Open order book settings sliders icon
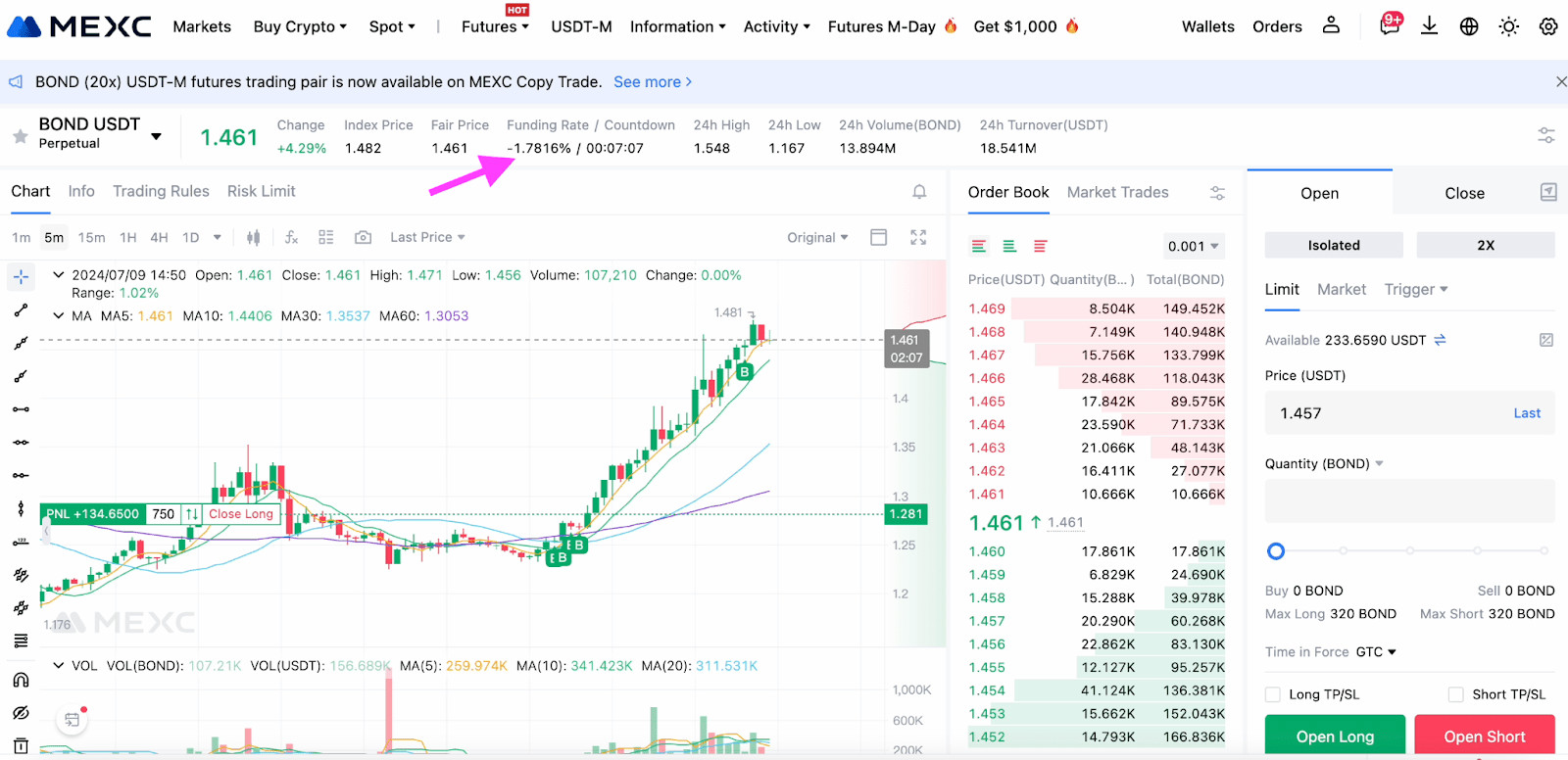The width and height of the screenshot is (1568, 760). pyautogui.click(x=1217, y=193)
